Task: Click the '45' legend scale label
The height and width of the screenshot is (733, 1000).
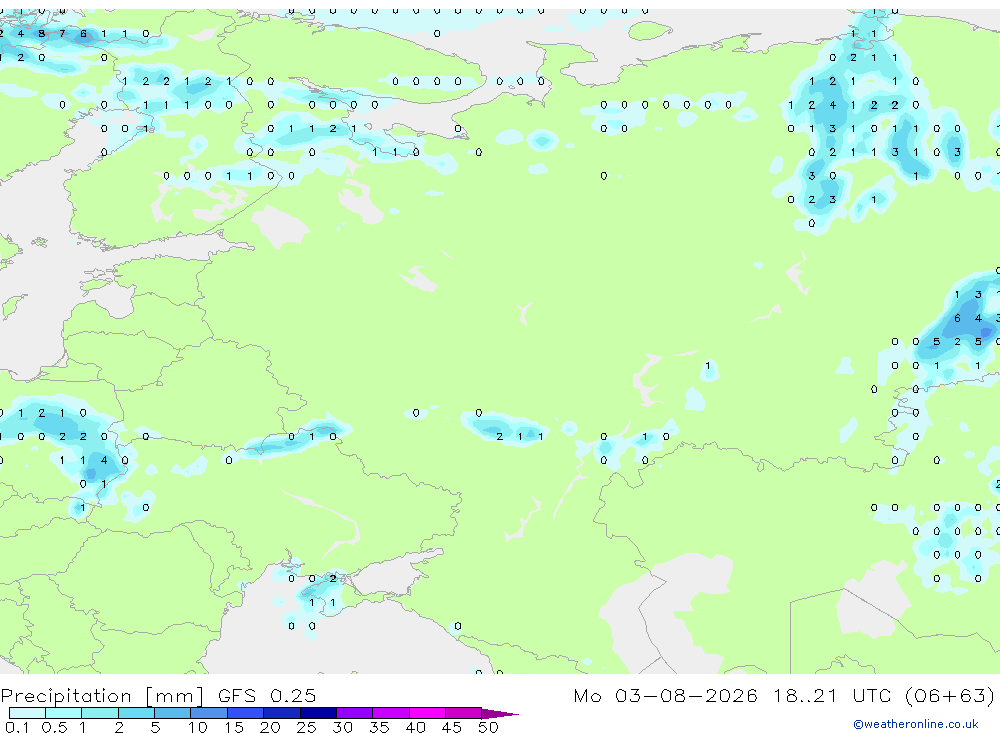Action: [x=452, y=727]
